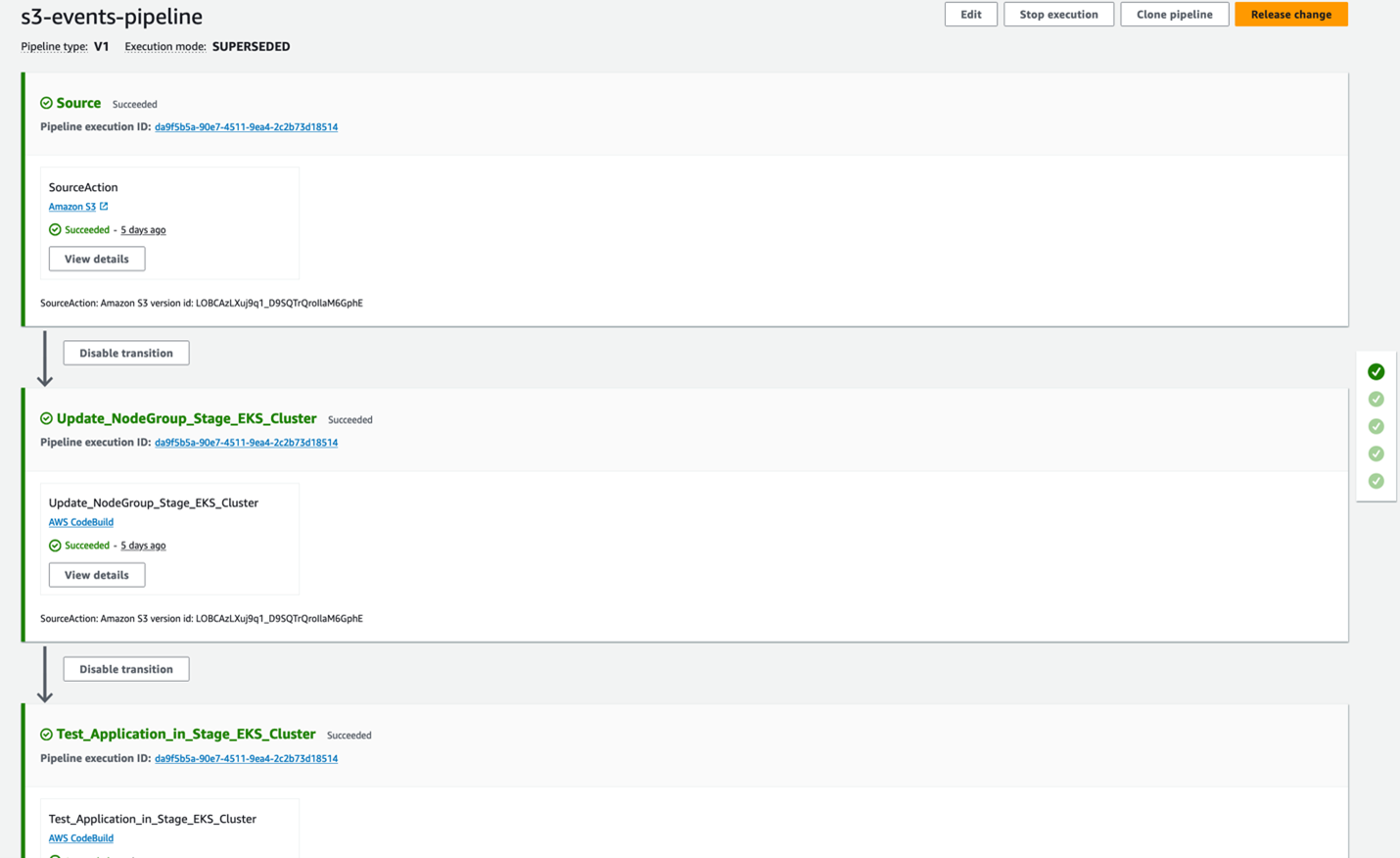
Task: Jump to the third stage in the side stage navigator
Action: [x=1376, y=426]
